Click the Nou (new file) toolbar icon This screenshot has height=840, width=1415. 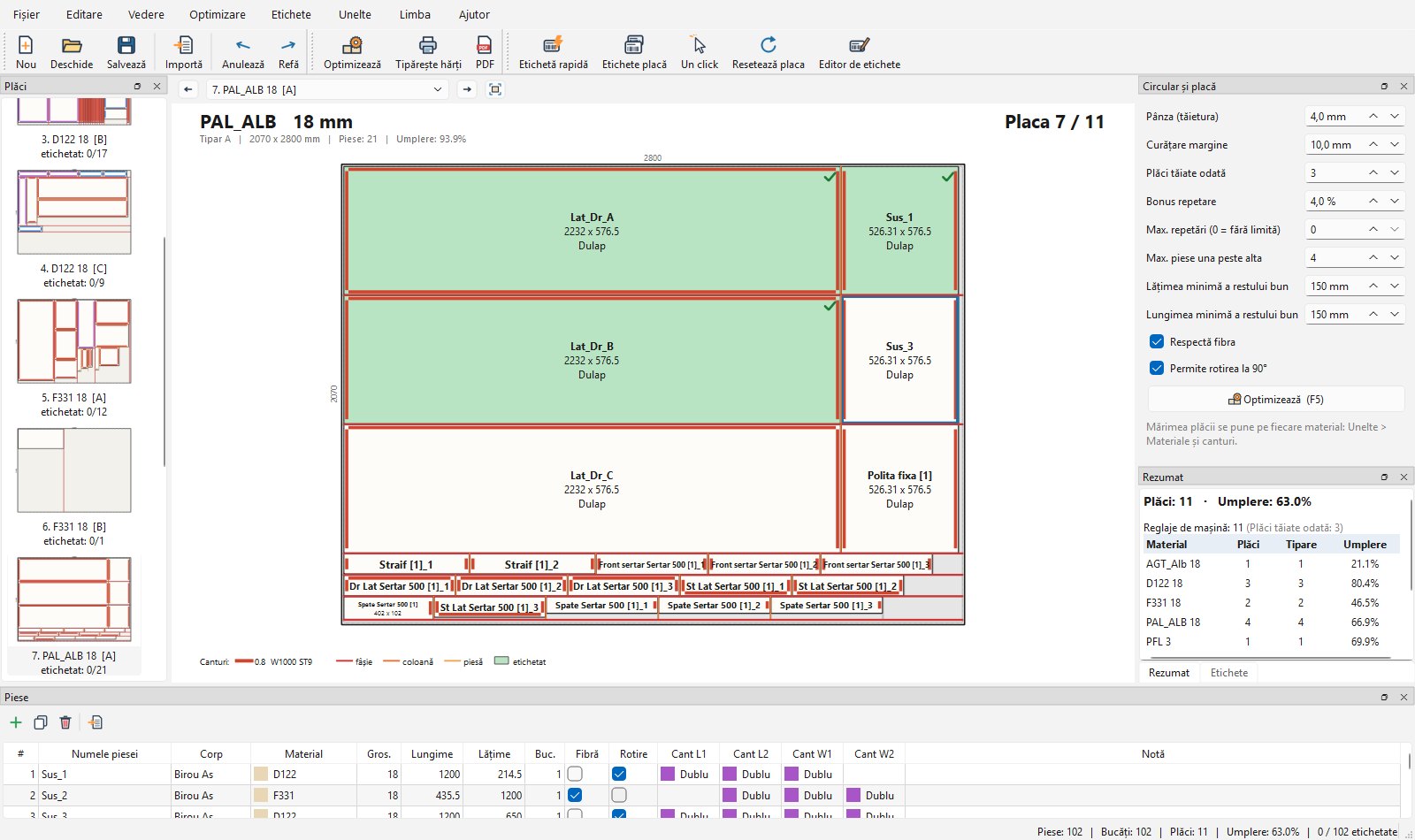[26, 45]
